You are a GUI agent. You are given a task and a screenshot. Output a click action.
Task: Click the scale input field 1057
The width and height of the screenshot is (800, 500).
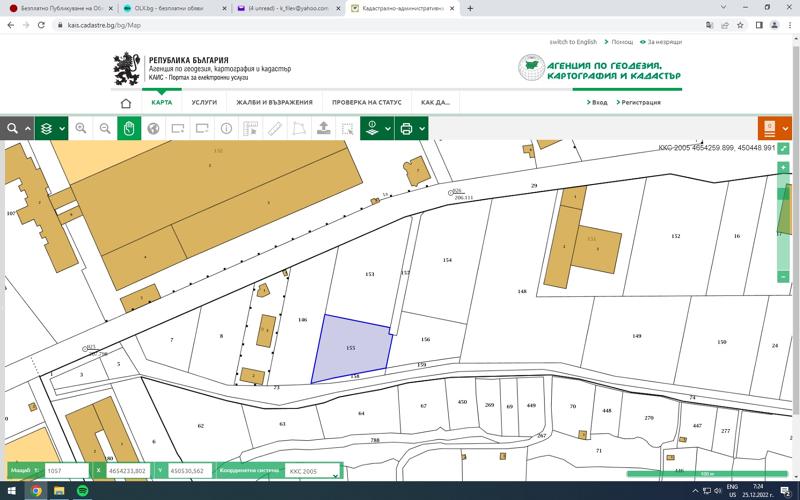pyautogui.click(x=67, y=471)
